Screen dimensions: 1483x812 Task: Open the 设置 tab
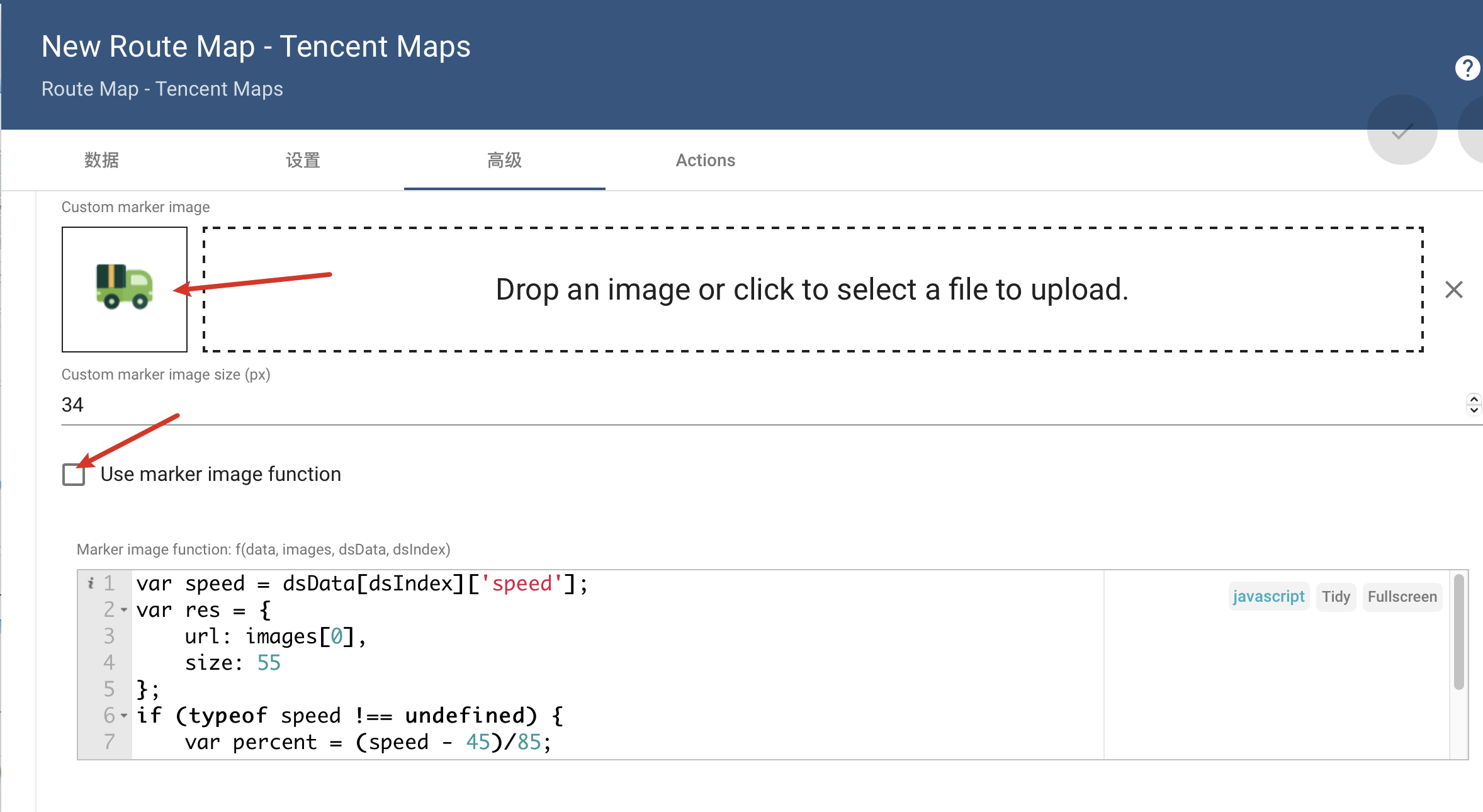[x=303, y=161]
